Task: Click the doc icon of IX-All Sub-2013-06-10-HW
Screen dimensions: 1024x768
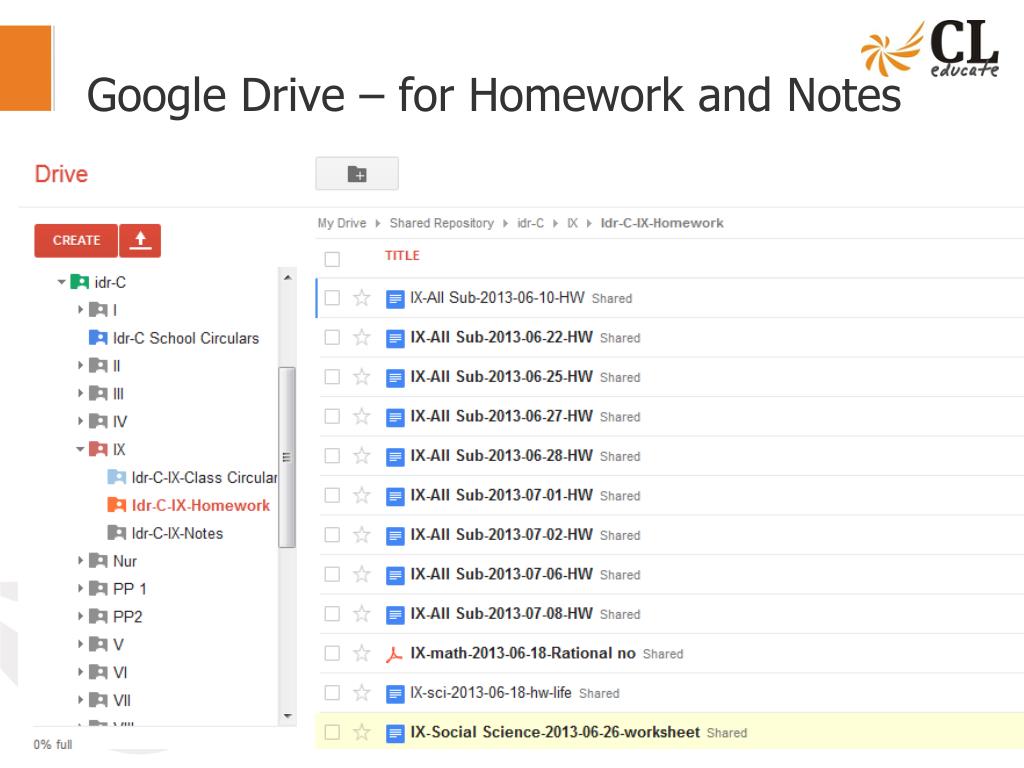Action: point(394,299)
